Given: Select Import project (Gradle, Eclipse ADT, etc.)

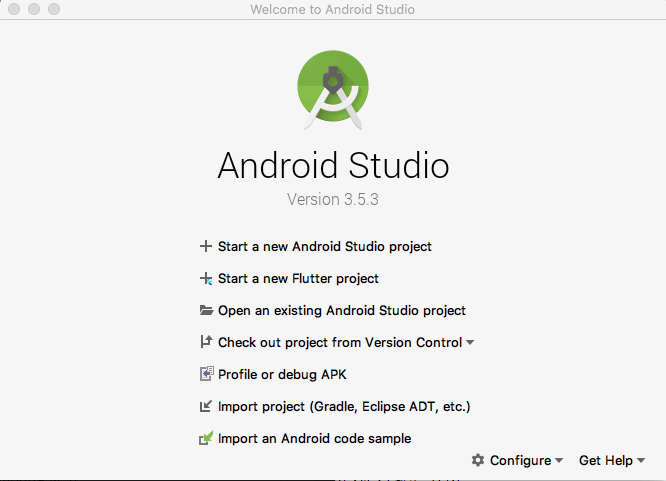Looking at the screenshot, I should (x=344, y=407).
